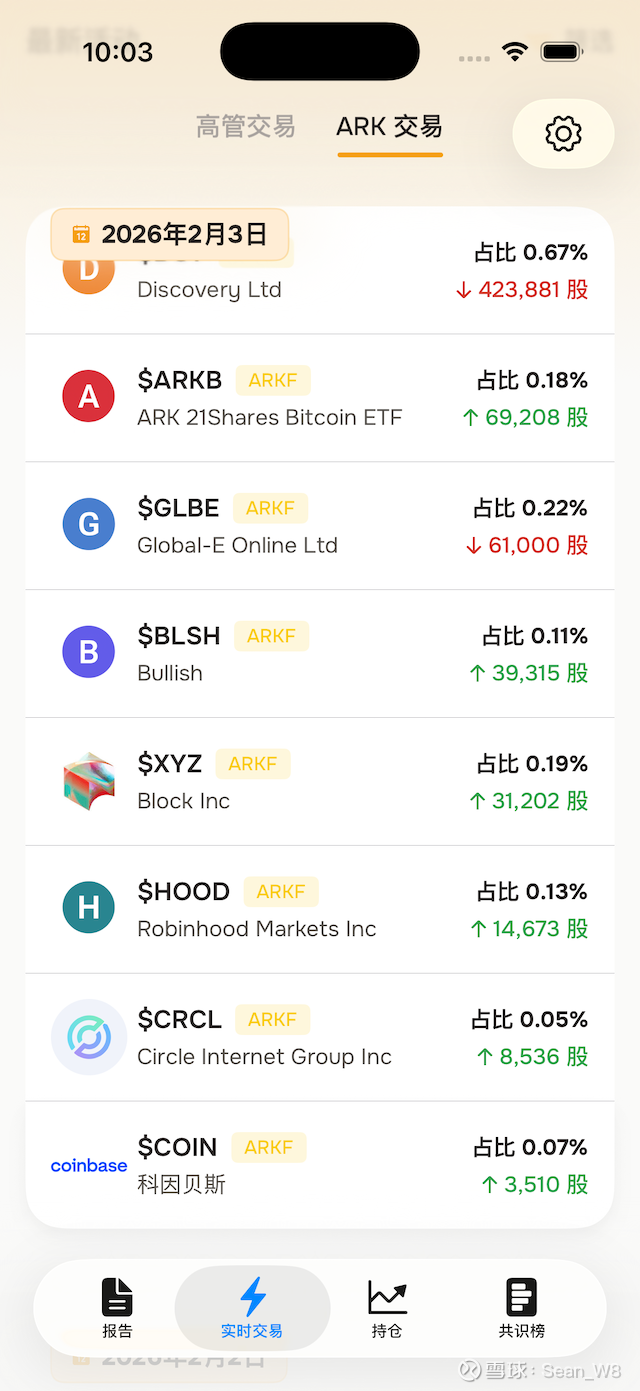The height and width of the screenshot is (1391, 640).
Task: Tap the Circle Internet Group logo
Action: click(88, 1037)
